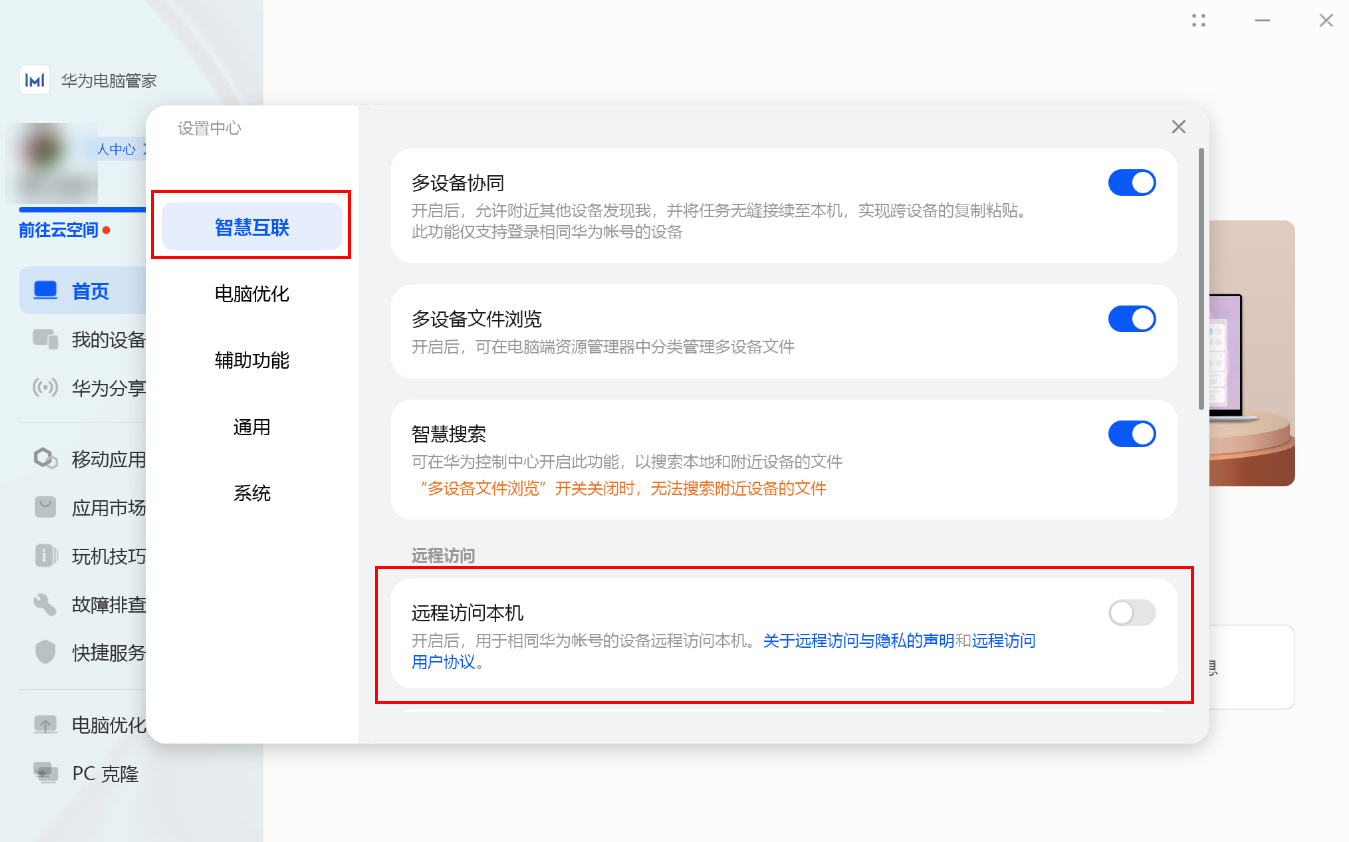
Task: Click the orange 多设备文件浏览 warning text
Action: pyautogui.click(x=620, y=488)
